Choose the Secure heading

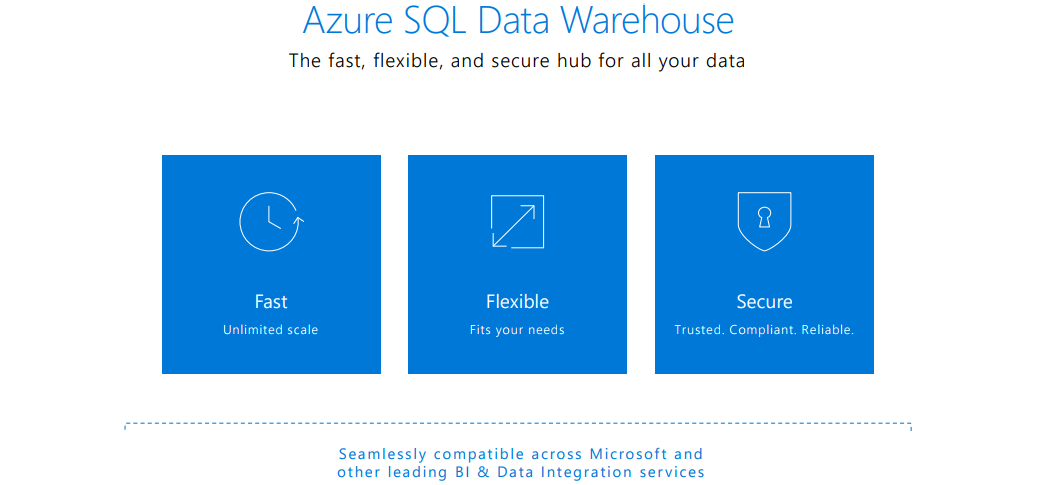(x=764, y=301)
